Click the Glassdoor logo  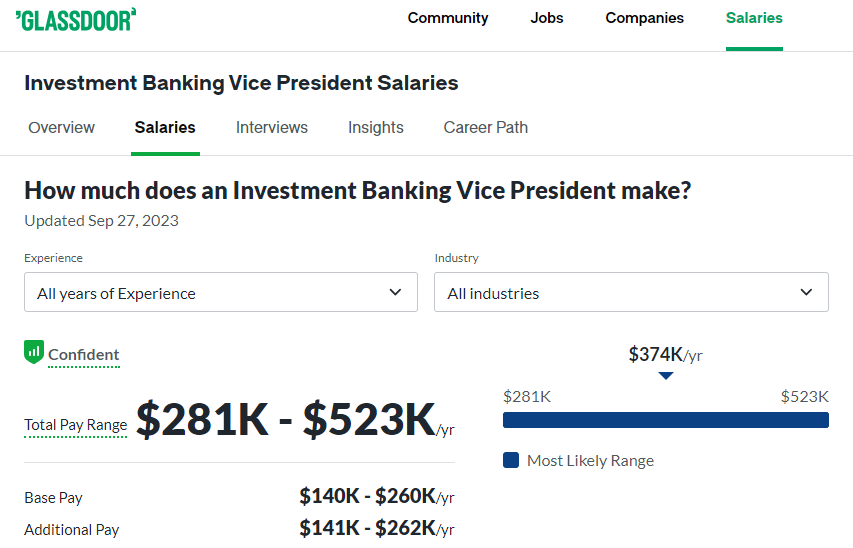[76, 20]
